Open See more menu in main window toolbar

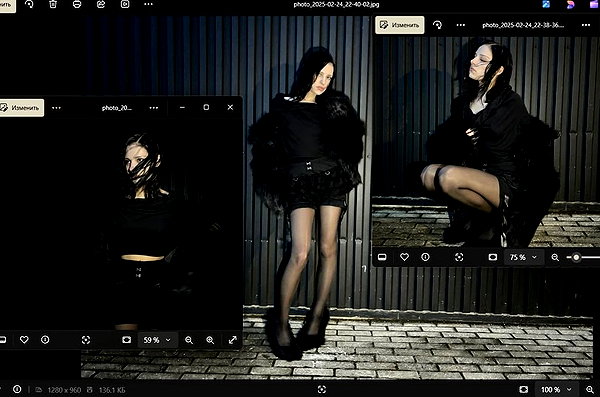148,4
